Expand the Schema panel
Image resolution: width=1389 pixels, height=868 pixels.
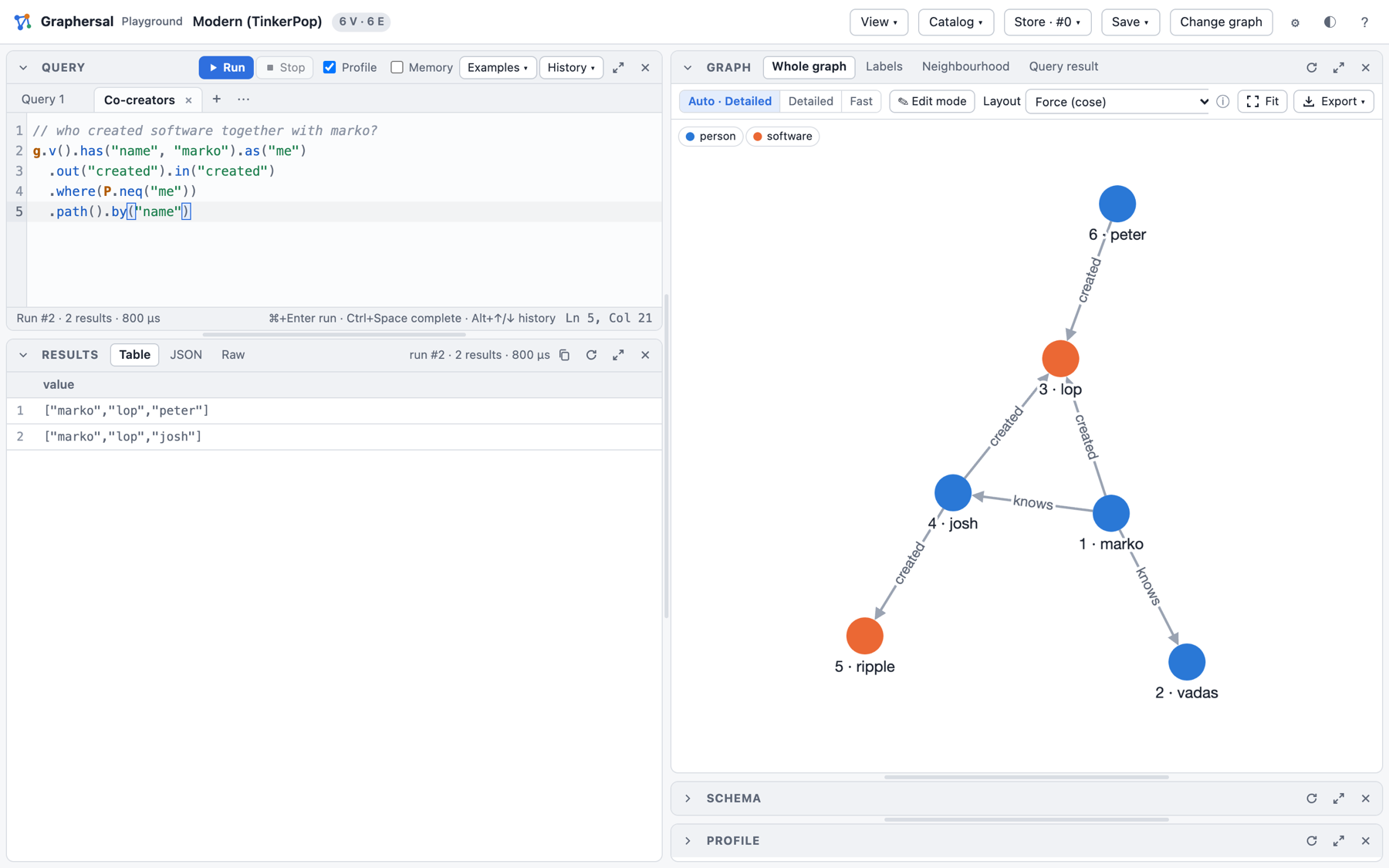[x=688, y=799]
